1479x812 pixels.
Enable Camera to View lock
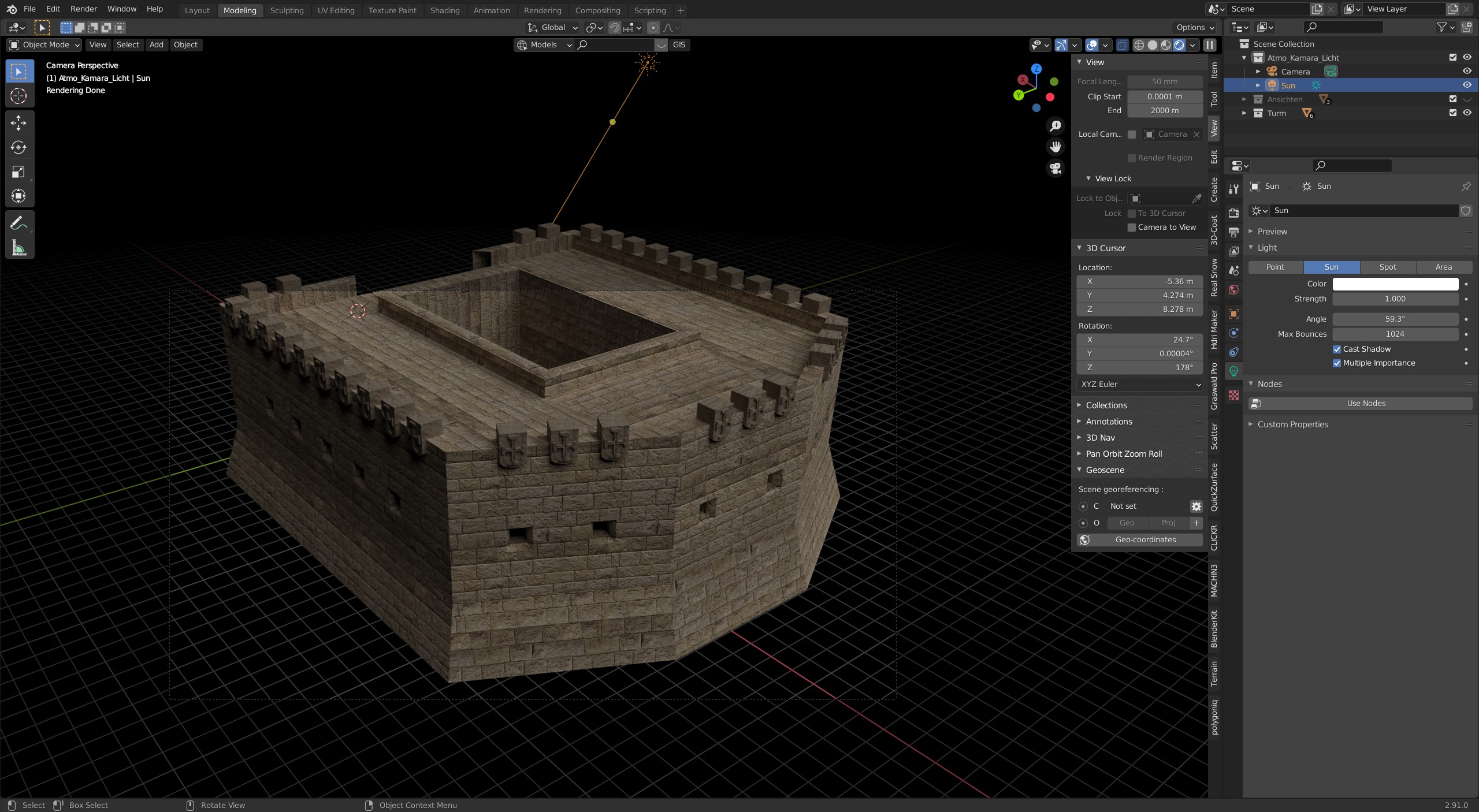[x=1132, y=227]
